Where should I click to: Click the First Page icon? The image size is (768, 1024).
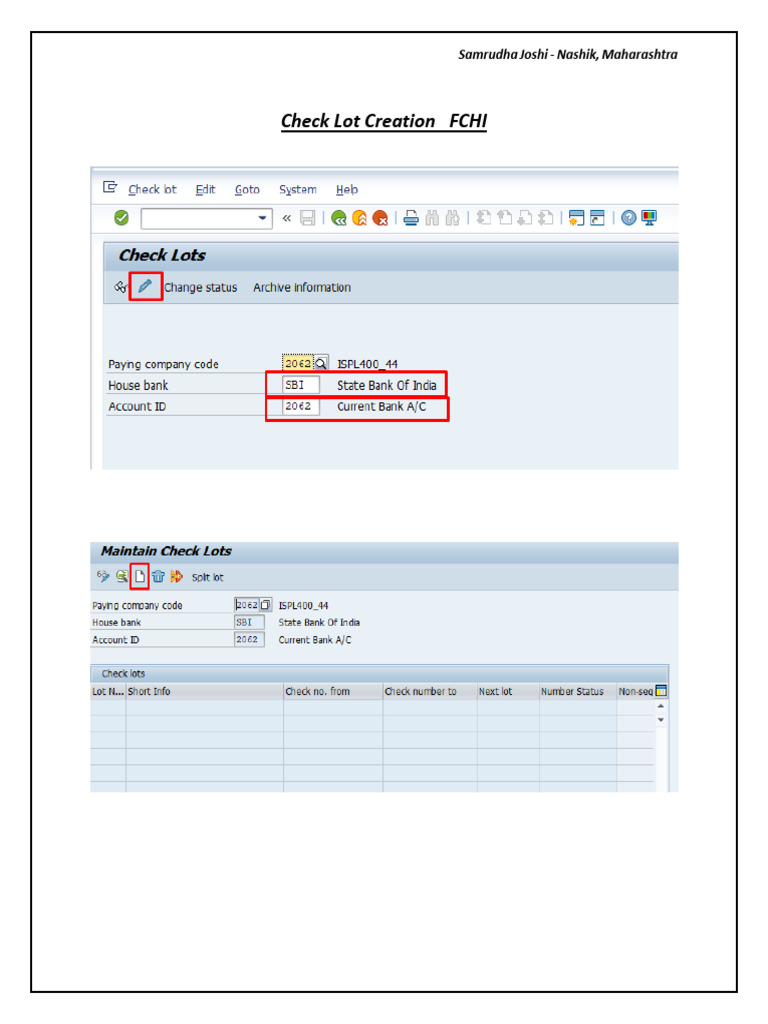click(484, 217)
